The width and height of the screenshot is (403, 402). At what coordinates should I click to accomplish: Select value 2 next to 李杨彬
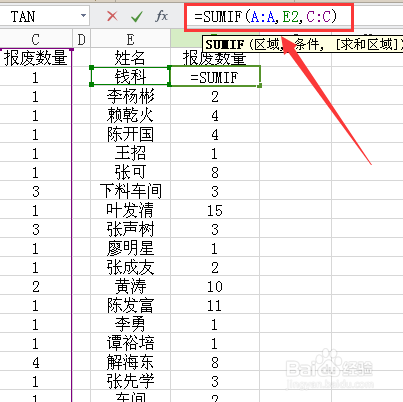click(215, 96)
